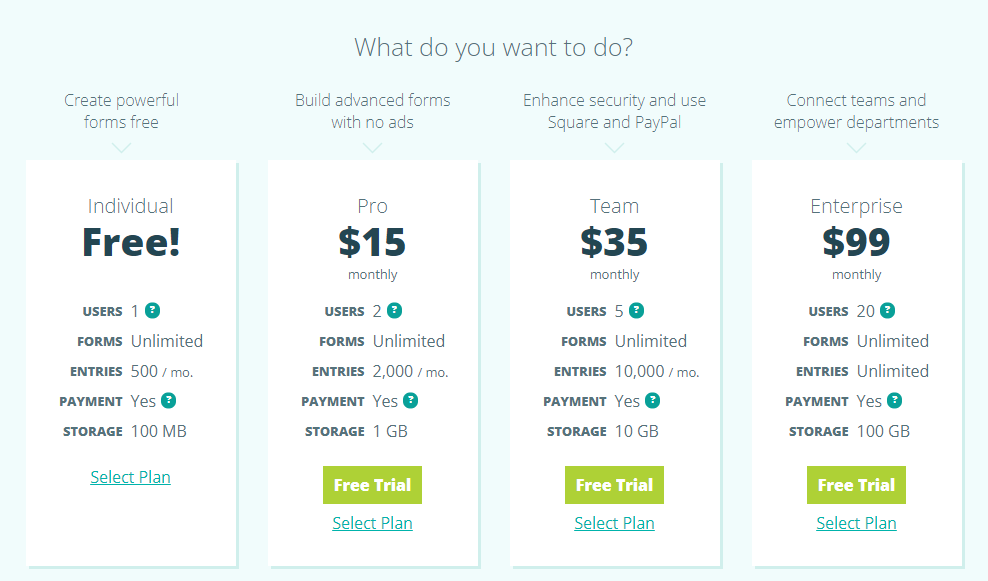Click the help icon next to Individual Users

152,310
